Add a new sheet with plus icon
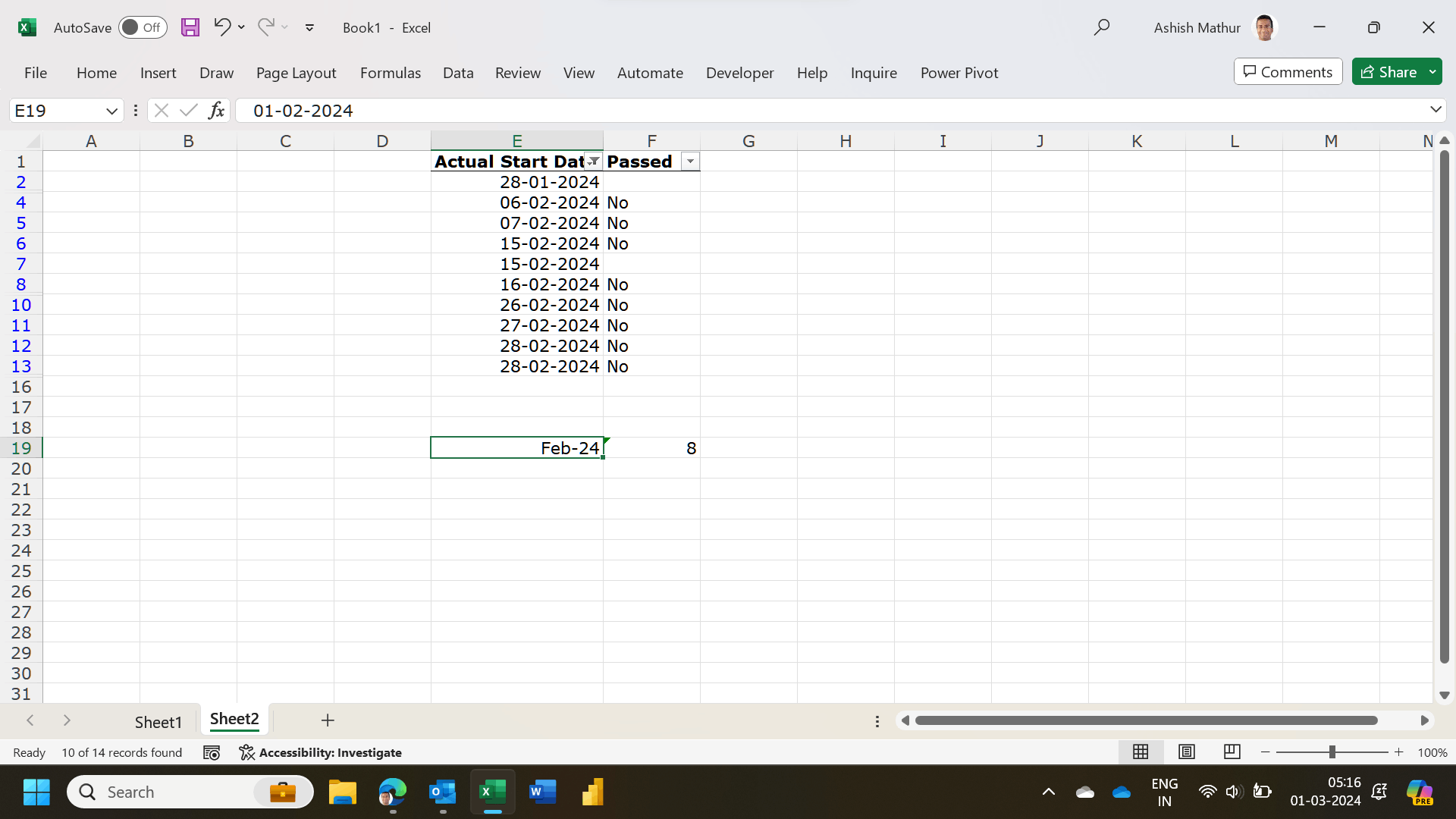 pyautogui.click(x=328, y=720)
